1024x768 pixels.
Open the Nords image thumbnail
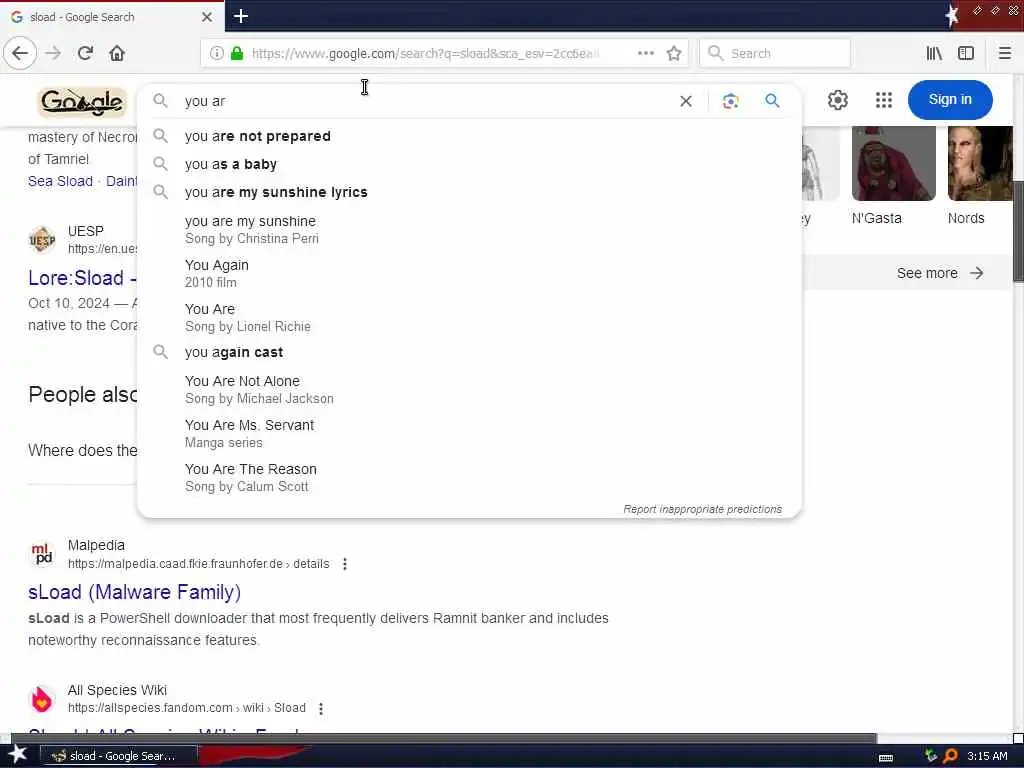click(980, 163)
